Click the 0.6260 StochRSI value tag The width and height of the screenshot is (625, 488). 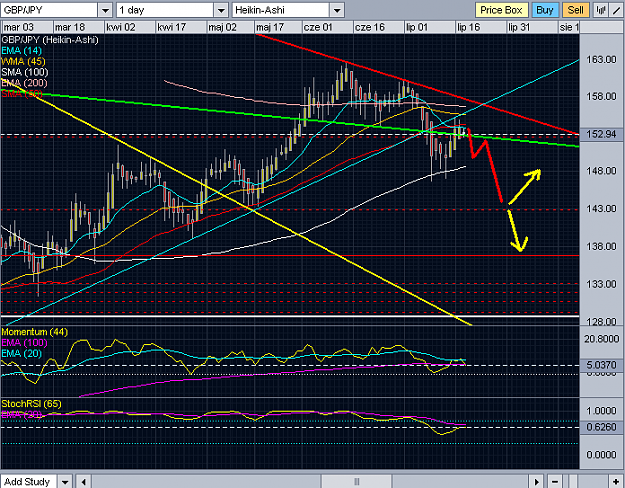click(x=601, y=427)
